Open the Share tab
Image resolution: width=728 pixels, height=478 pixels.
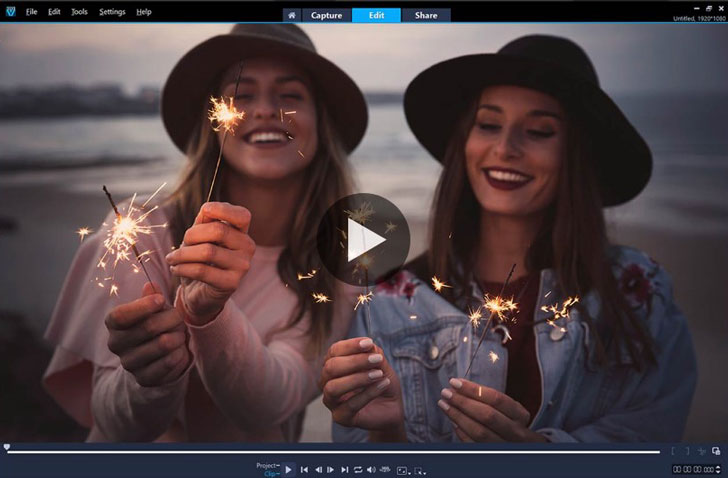(x=426, y=15)
